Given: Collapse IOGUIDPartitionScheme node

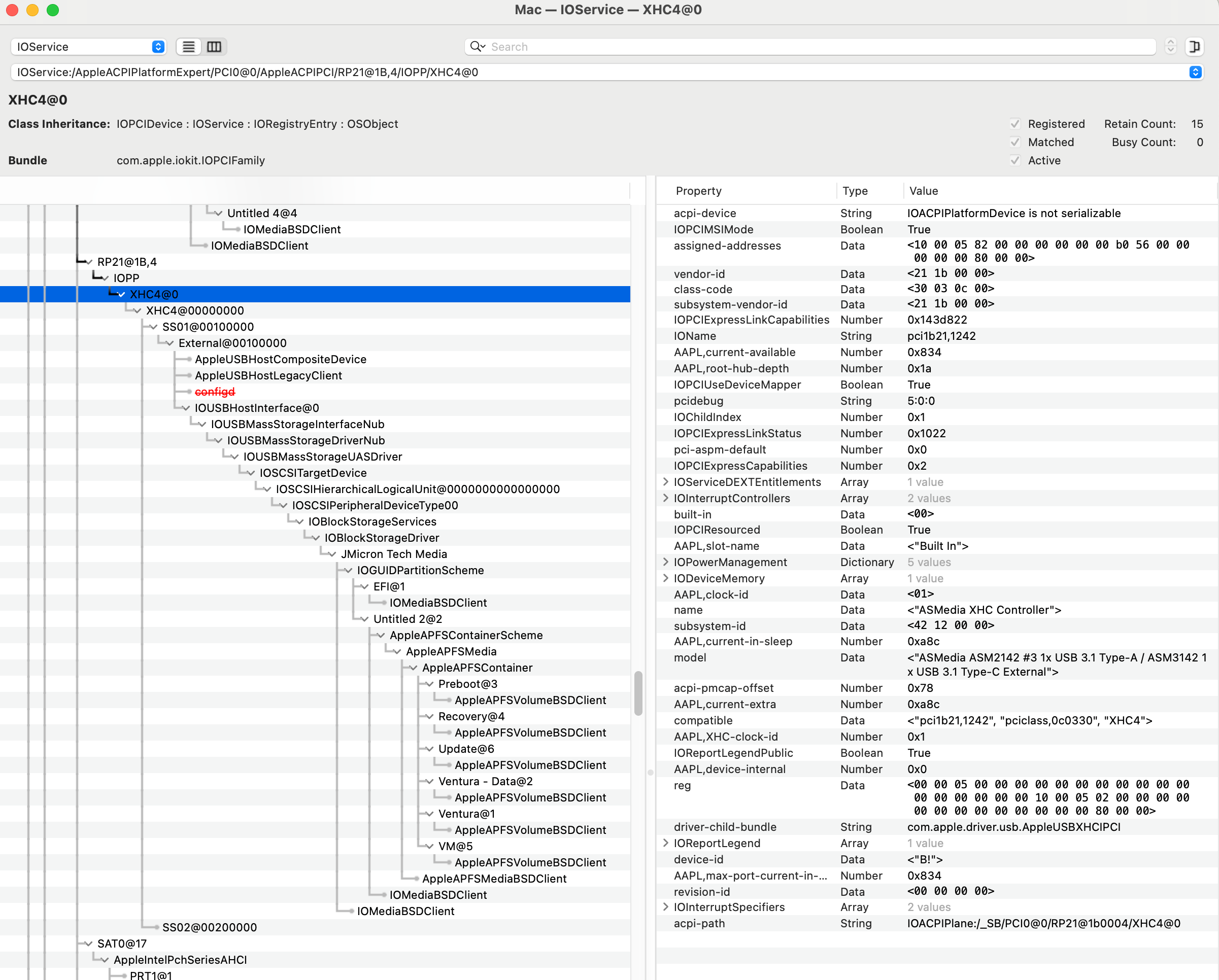Looking at the screenshot, I should pos(348,571).
